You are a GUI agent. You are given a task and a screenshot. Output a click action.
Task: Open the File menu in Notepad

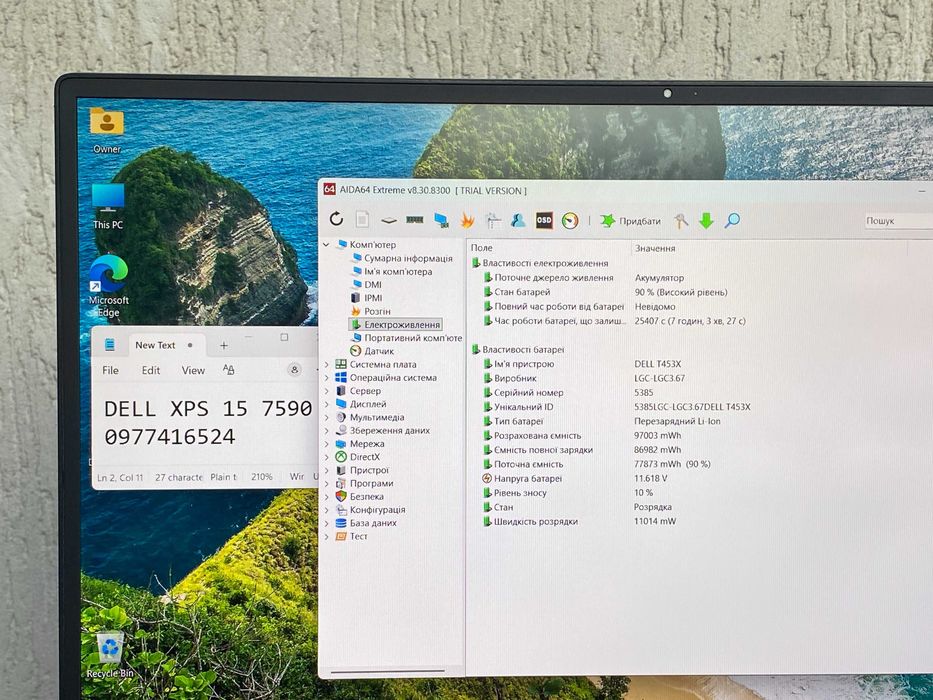pyautogui.click(x=110, y=370)
